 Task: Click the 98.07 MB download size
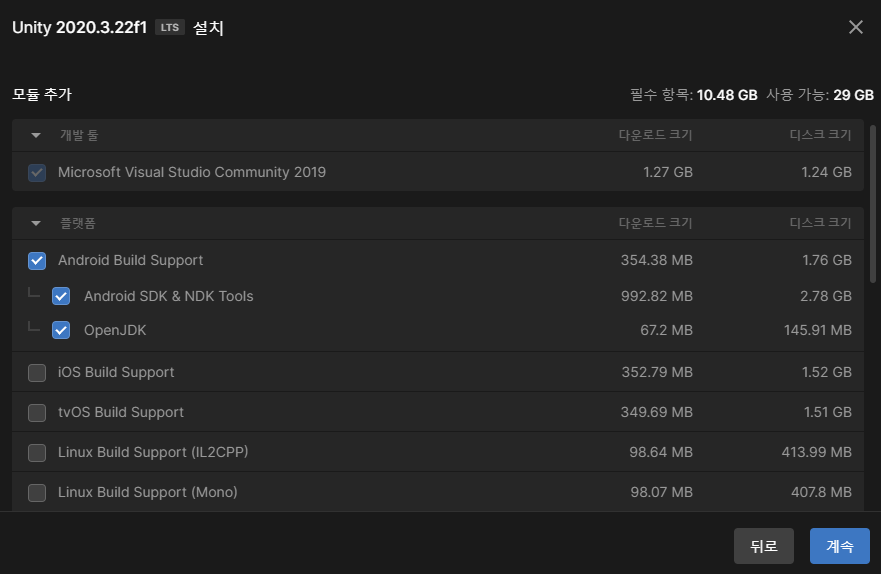click(x=661, y=492)
